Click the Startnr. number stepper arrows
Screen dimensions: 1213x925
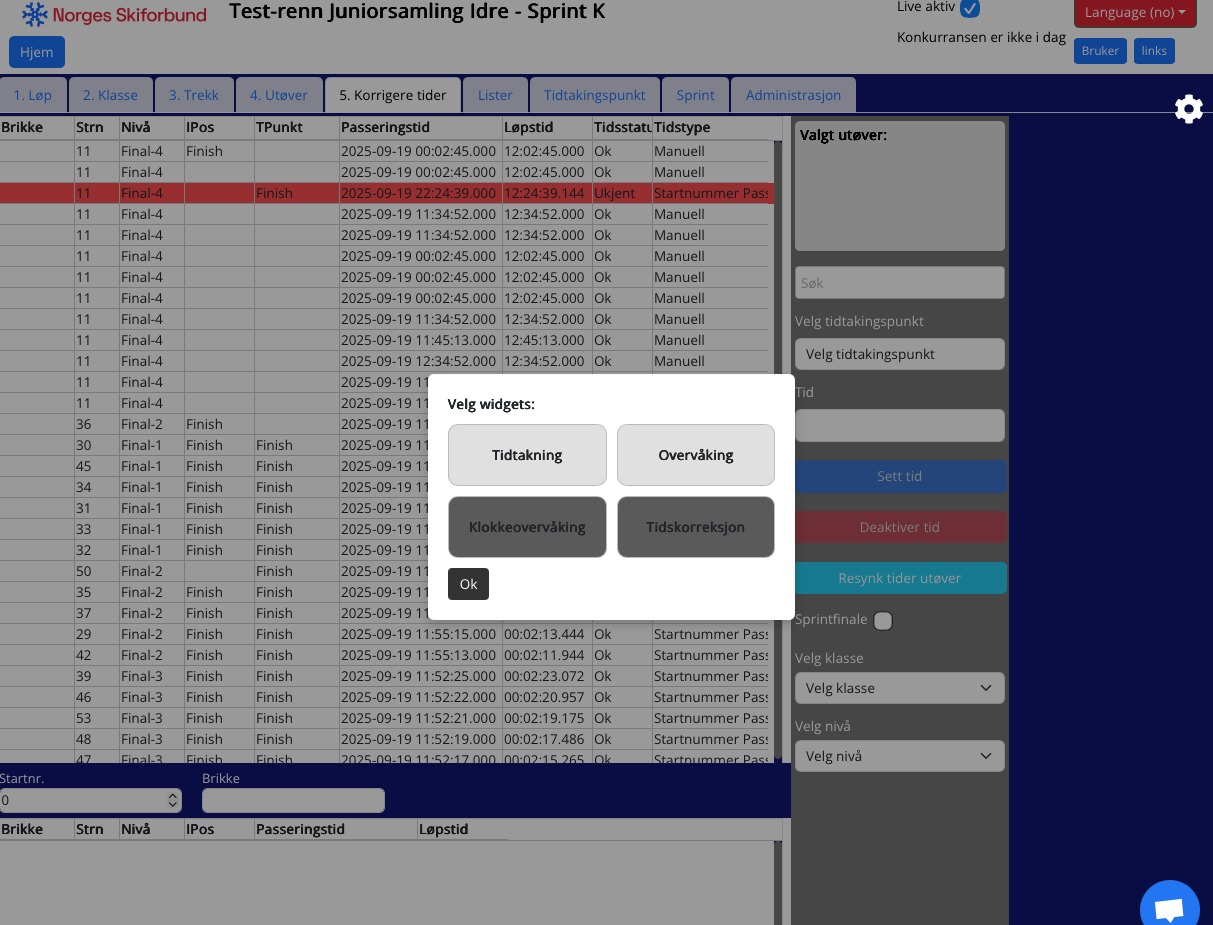[173, 800]
